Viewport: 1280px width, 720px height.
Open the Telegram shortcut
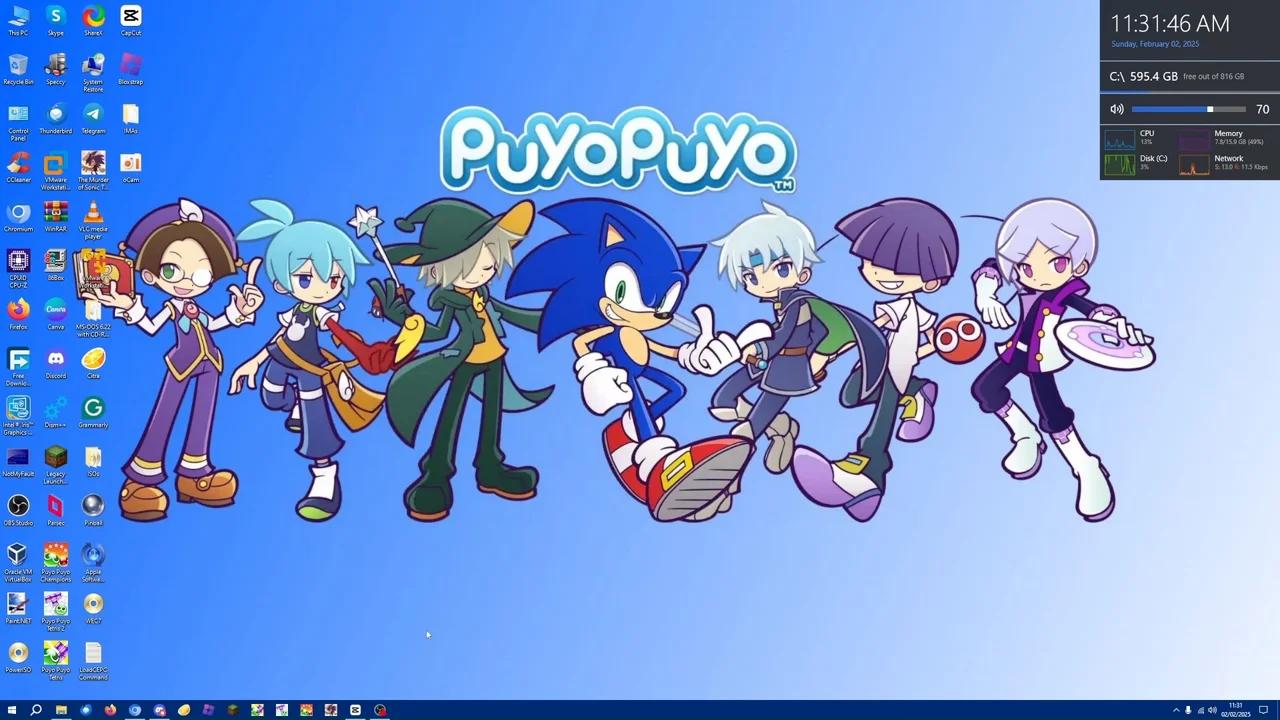(x=93, y=114)
